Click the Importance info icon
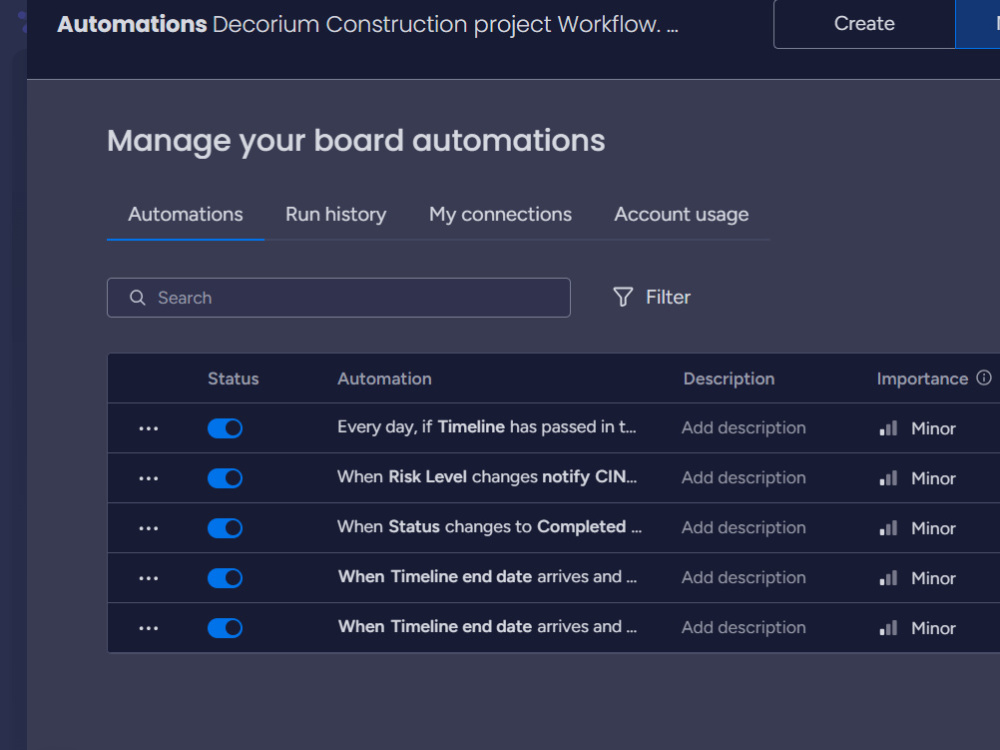Screen dimensions: 1000x750 984,378
